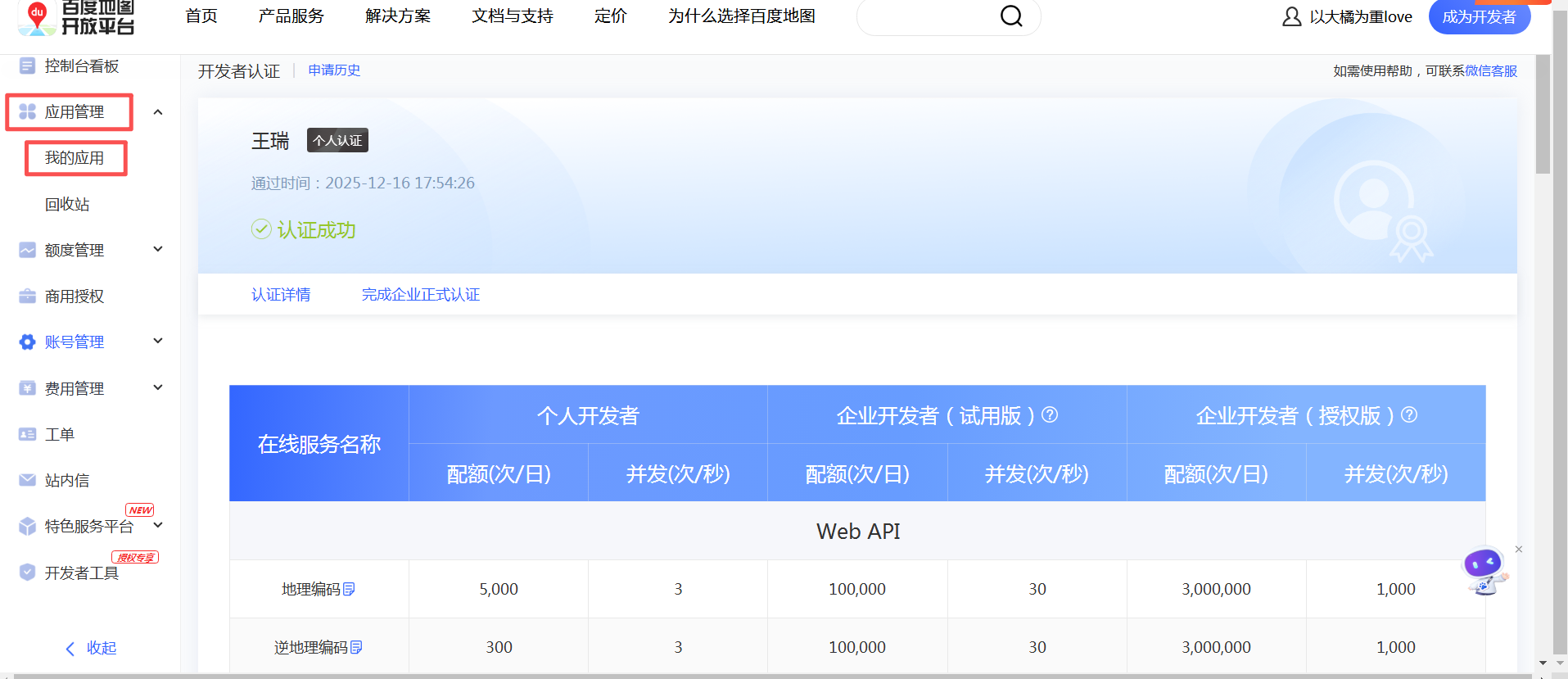Image resolution: width=1568 pixels, height=679 pixels.
Task: Click the 地理编码 documentation icon
Action: pos(350,589)
